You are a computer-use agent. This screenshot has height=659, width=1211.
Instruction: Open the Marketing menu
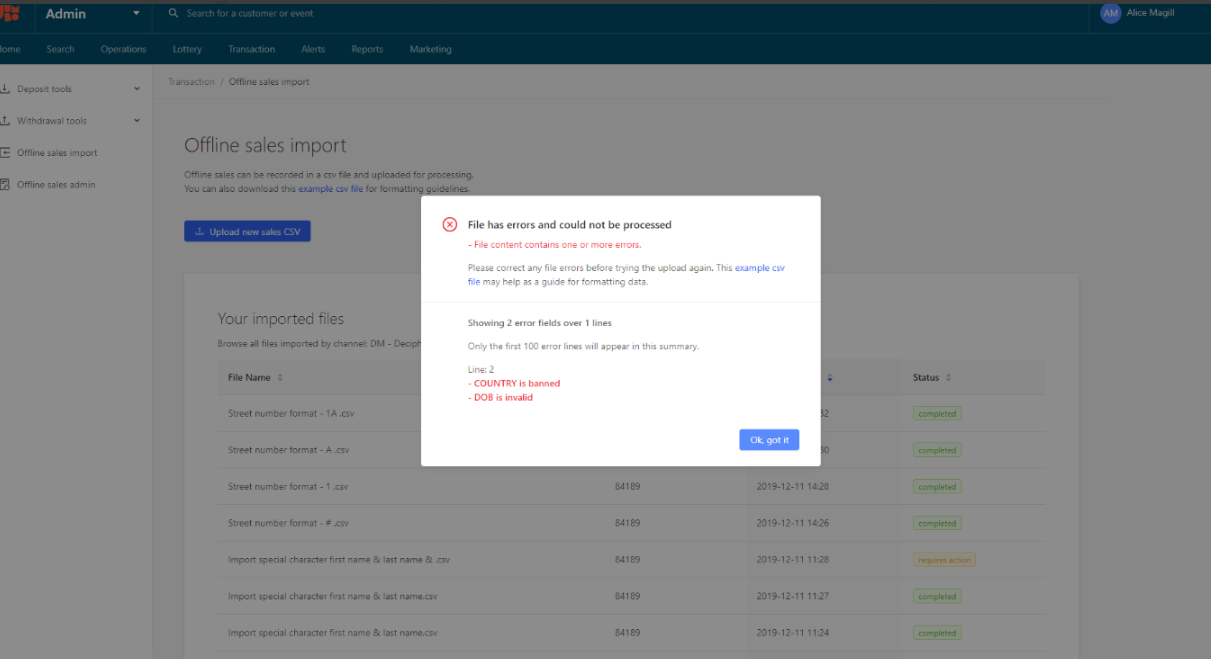point(430,49)
